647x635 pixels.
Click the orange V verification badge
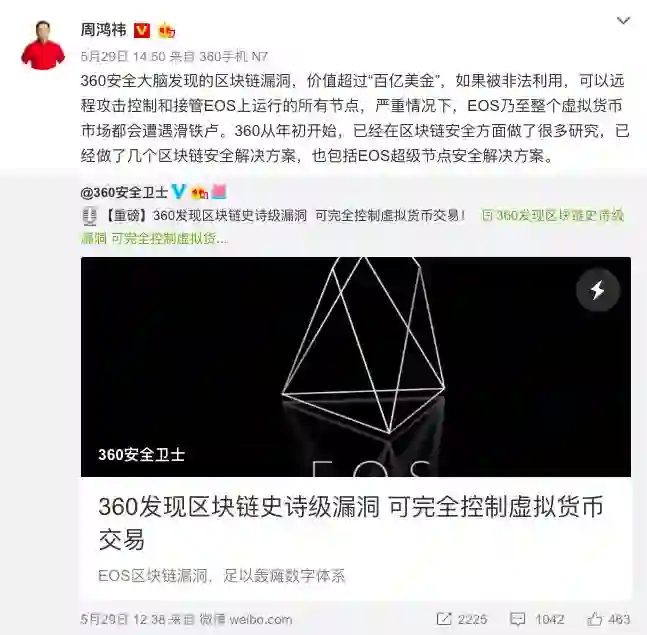[x=142, y=31]
